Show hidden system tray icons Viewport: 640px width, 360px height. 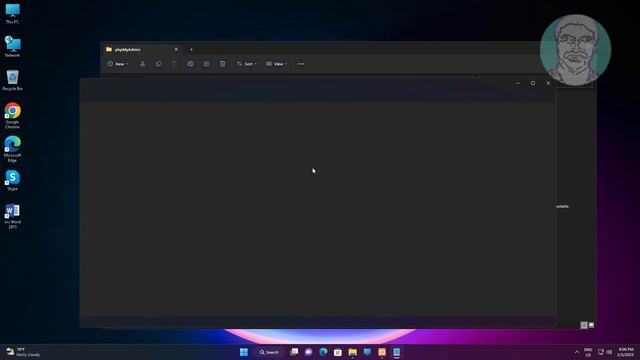tap(577, 352)
